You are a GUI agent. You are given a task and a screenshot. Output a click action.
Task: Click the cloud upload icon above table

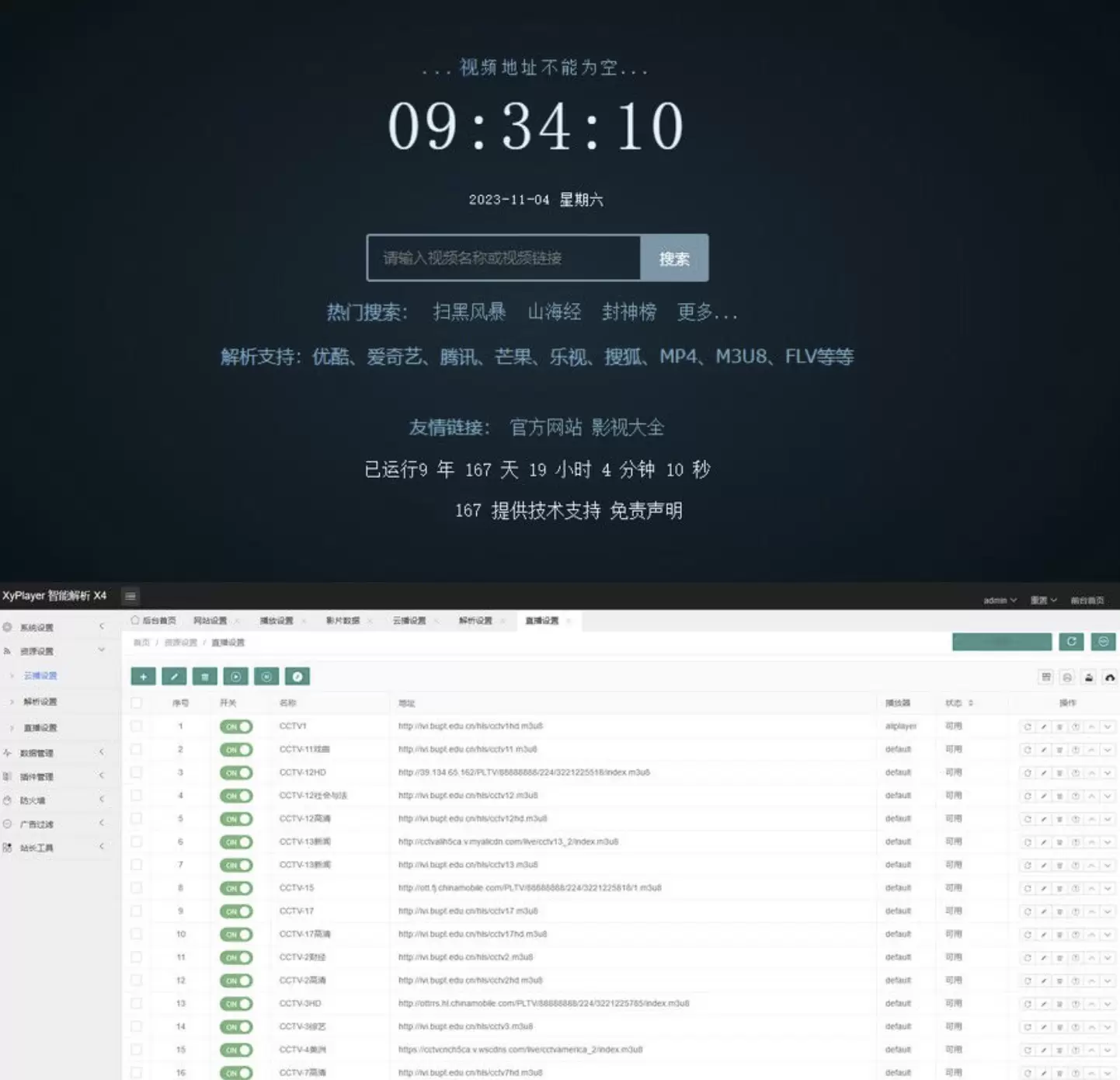(x=1110, y=678)
